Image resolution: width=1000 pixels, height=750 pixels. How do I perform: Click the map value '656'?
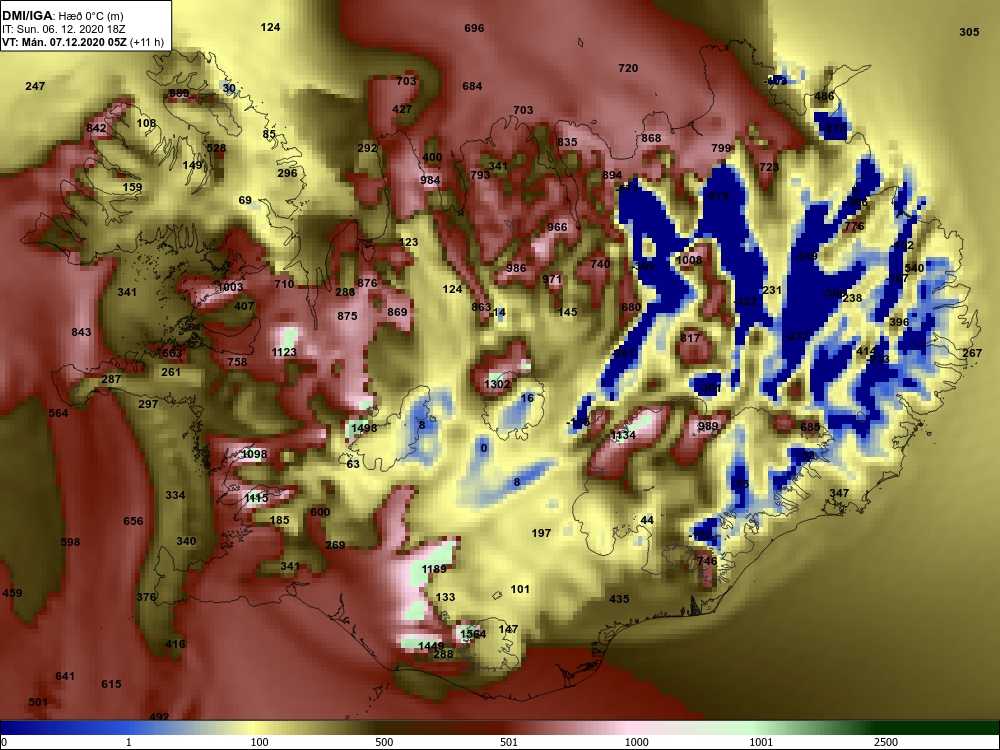tap(133, 521)
